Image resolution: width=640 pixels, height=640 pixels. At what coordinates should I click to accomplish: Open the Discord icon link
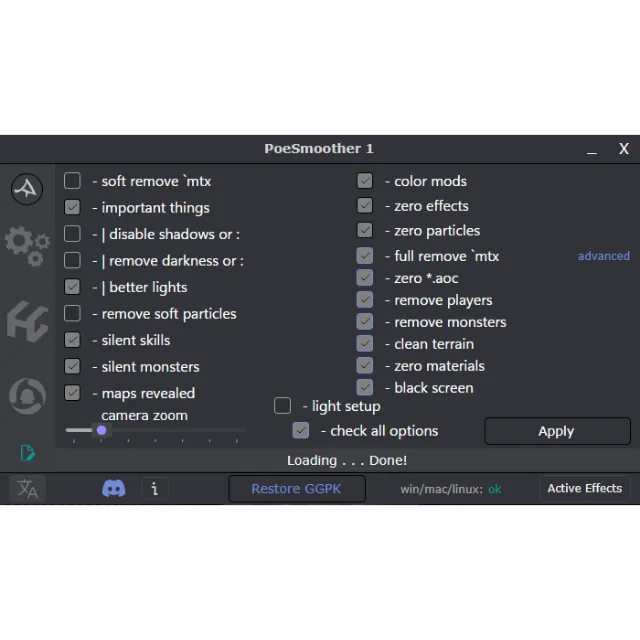(114, 489)
